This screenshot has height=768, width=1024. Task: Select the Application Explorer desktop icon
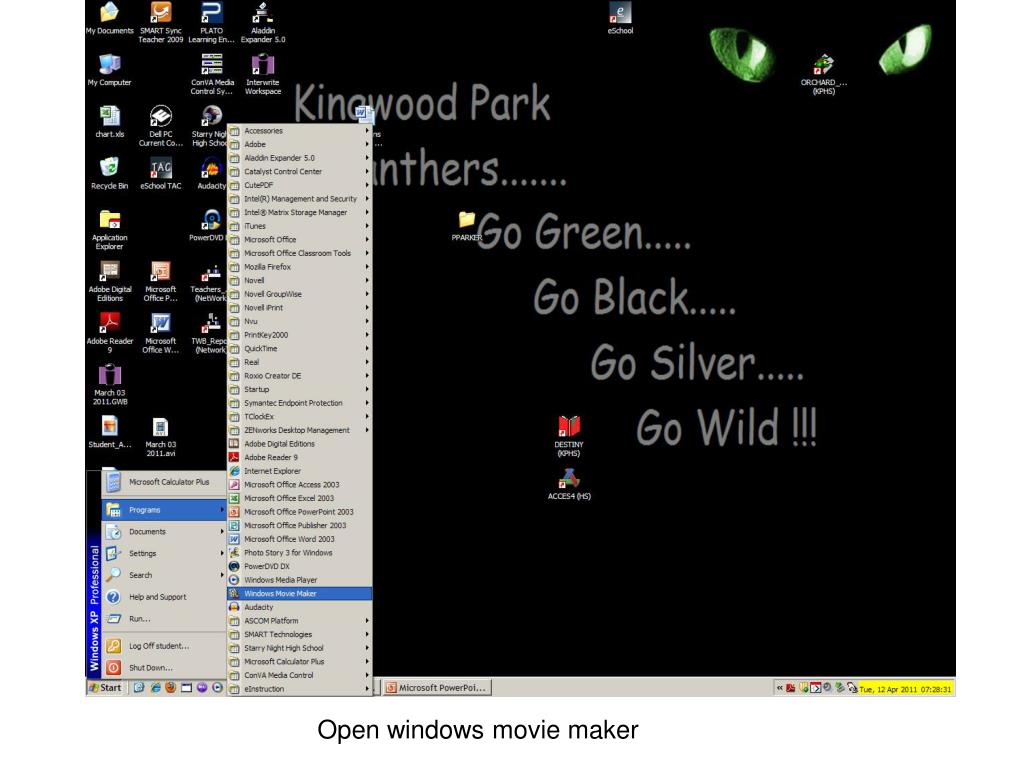point(109,230)
